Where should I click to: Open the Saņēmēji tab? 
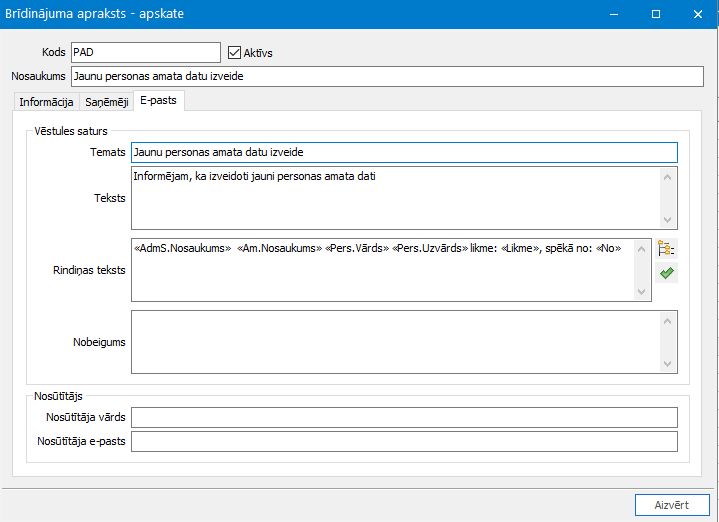point(107,102)
